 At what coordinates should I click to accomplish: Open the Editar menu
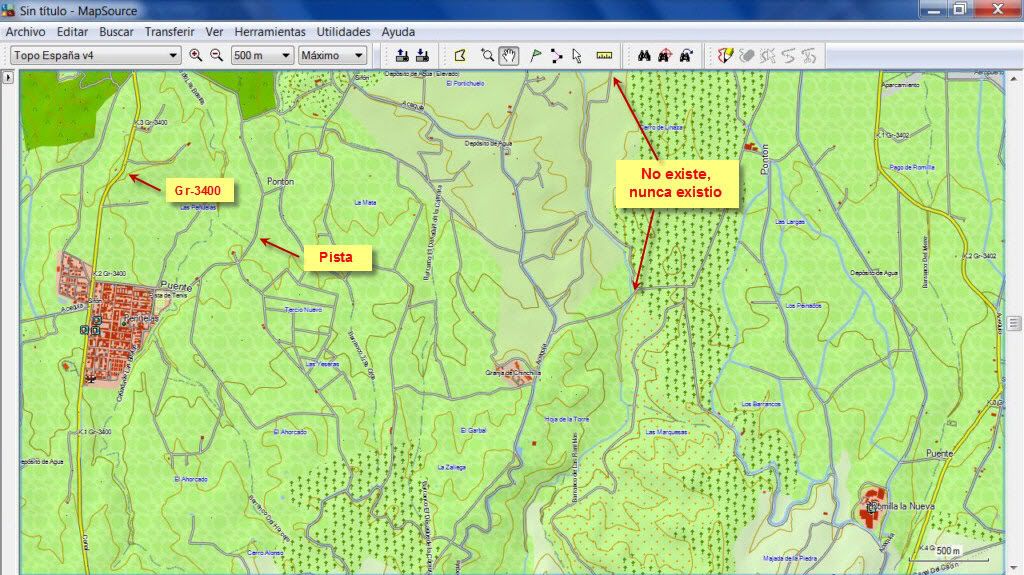[72, 31]
